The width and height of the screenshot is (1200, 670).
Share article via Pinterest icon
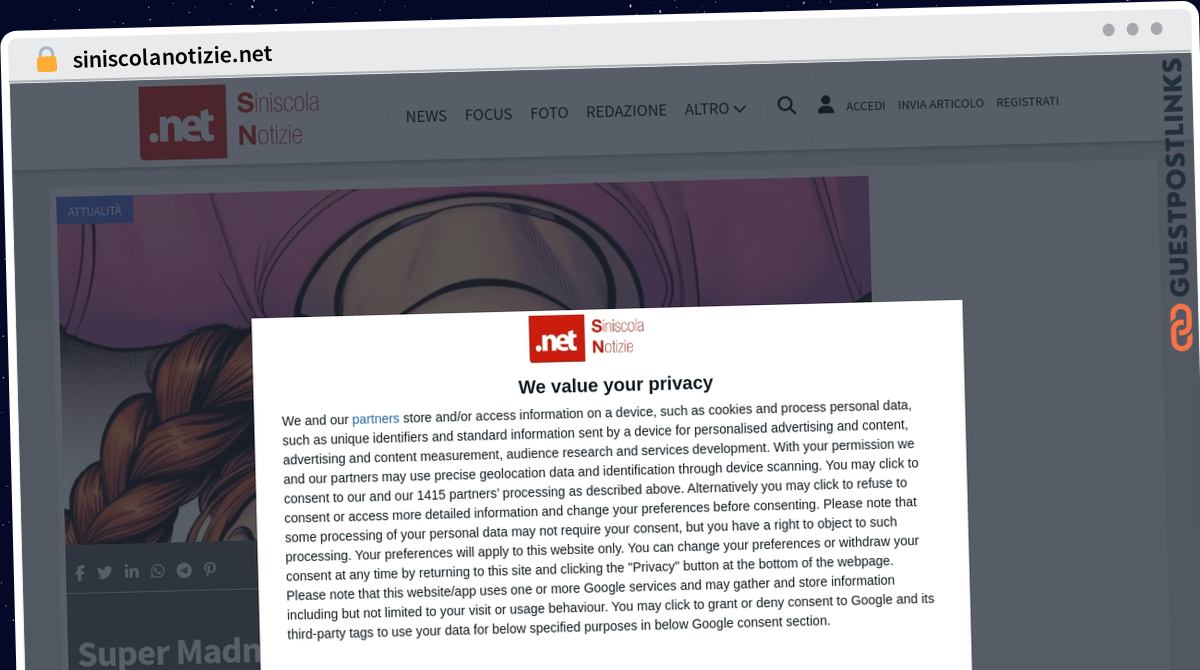pos(210,569)
